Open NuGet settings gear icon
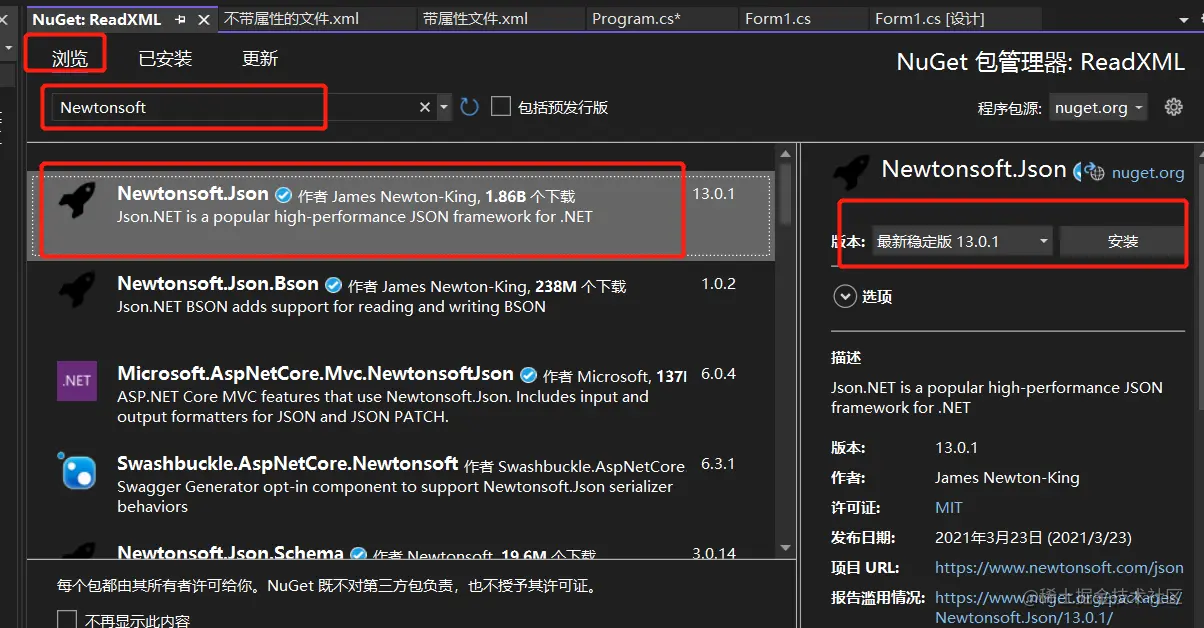This screenshot has height=628, width=1204. pyautogui.click(x=1174, y=107)
